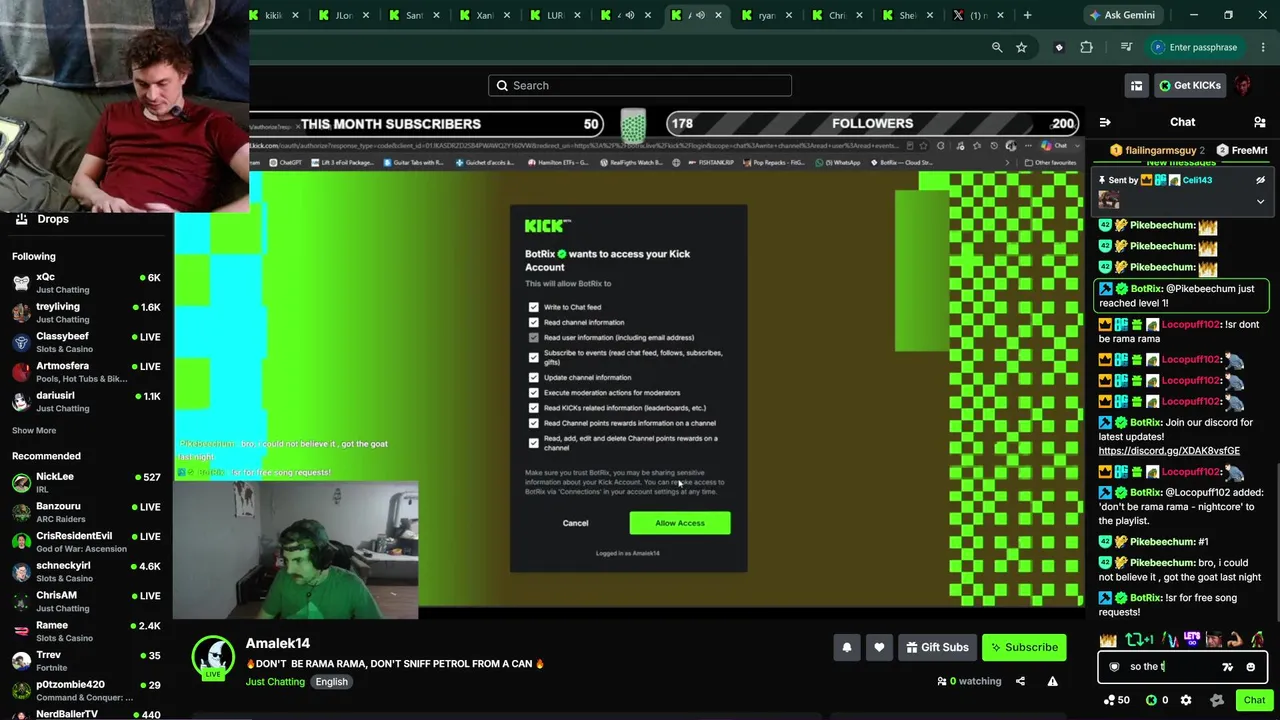Click Amalek14 channel avatar

213,656
